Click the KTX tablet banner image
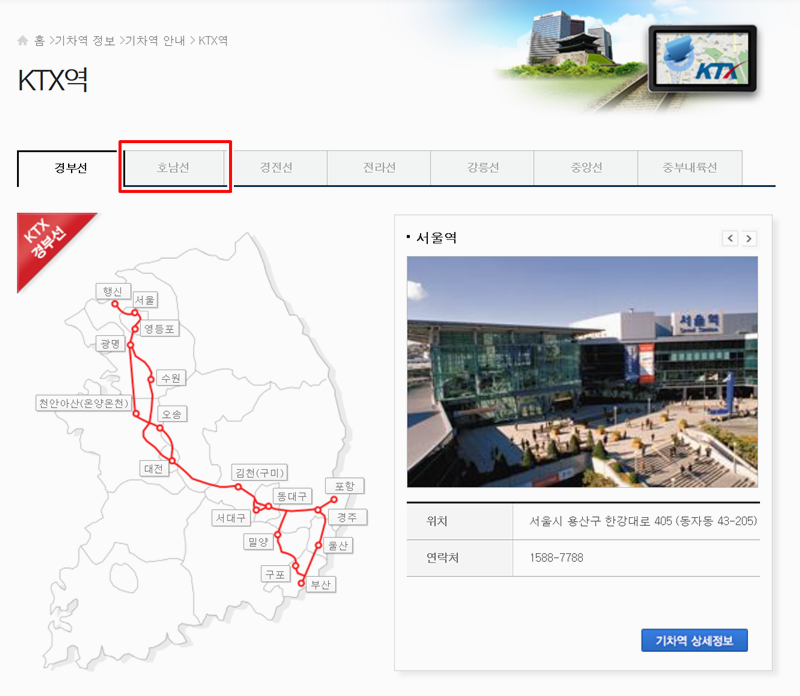The width and height of the screenshot is (800, 696). click(703, 58)
